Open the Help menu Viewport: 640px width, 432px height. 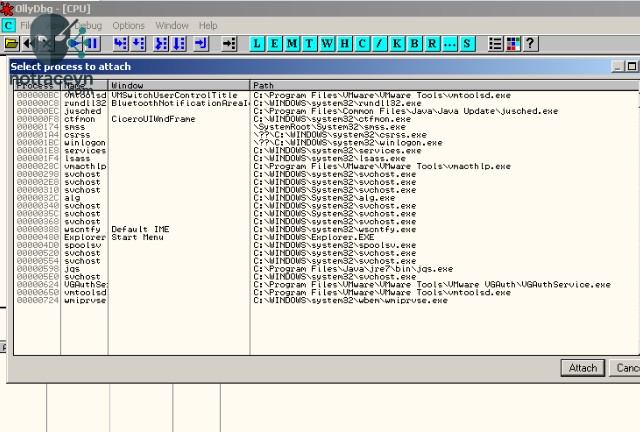208,26
